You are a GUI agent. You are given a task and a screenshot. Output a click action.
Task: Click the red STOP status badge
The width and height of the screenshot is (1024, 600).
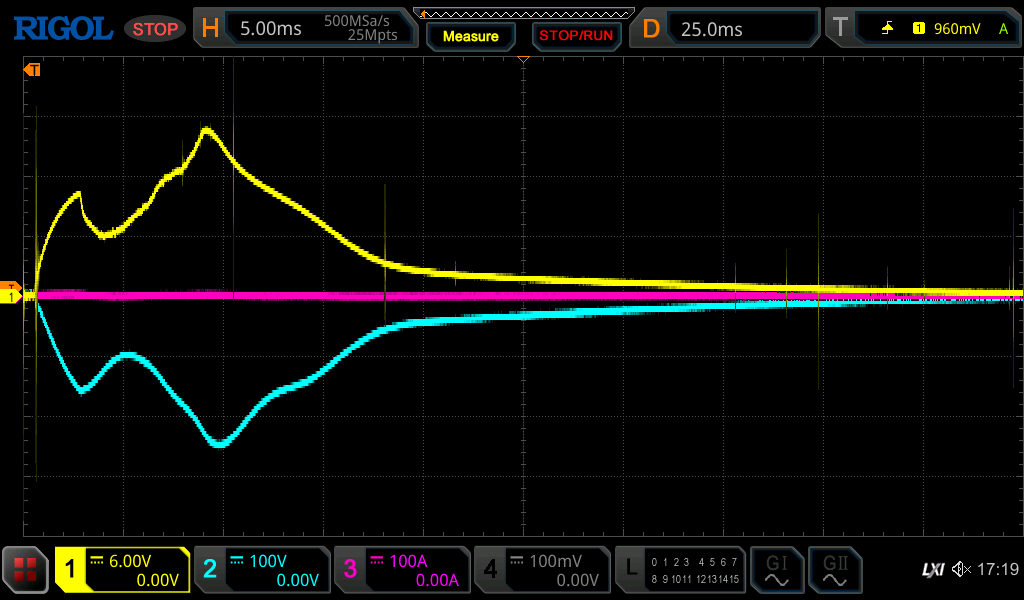(x=155, y=29)
